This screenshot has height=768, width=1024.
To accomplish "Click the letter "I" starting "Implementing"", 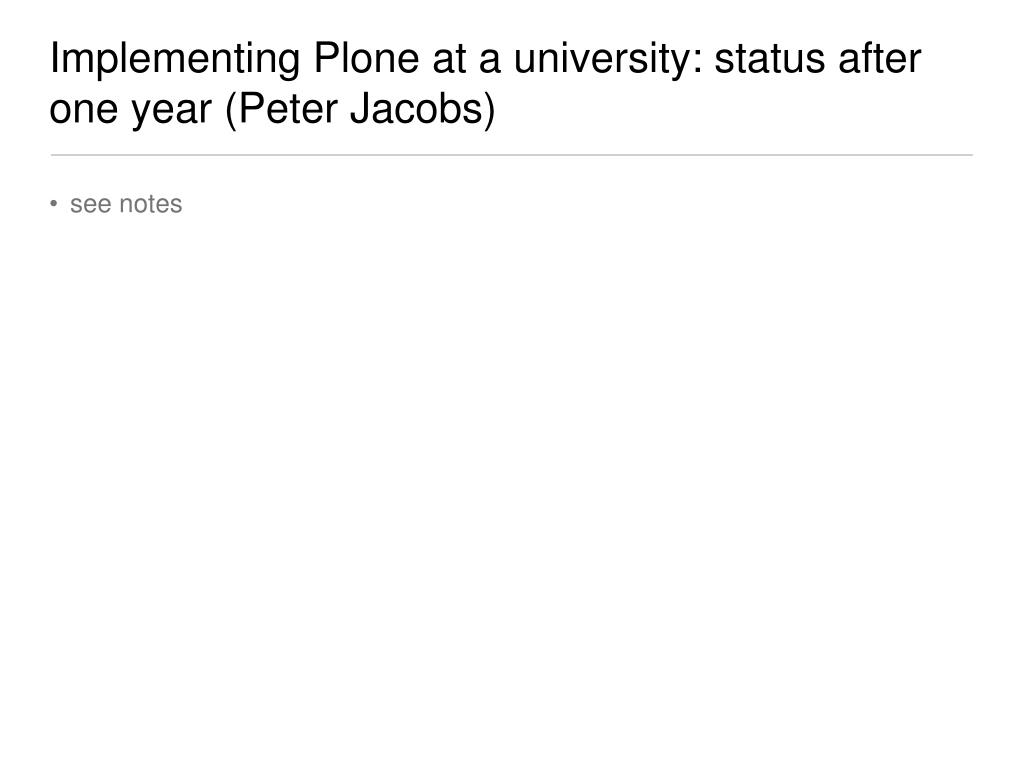I will pos(55,60).
